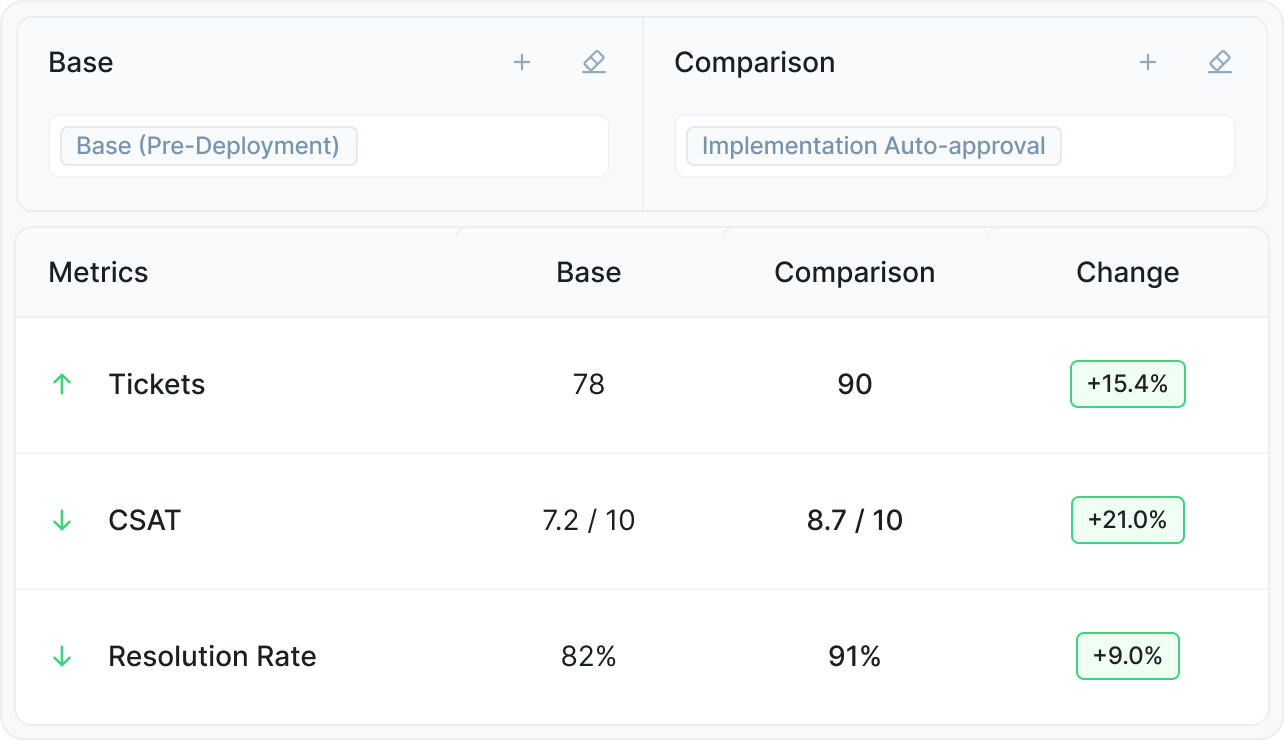This screenshot has width=1284, height=740.
Task: Click the Metrics column header
Action: tap(98, 272)
